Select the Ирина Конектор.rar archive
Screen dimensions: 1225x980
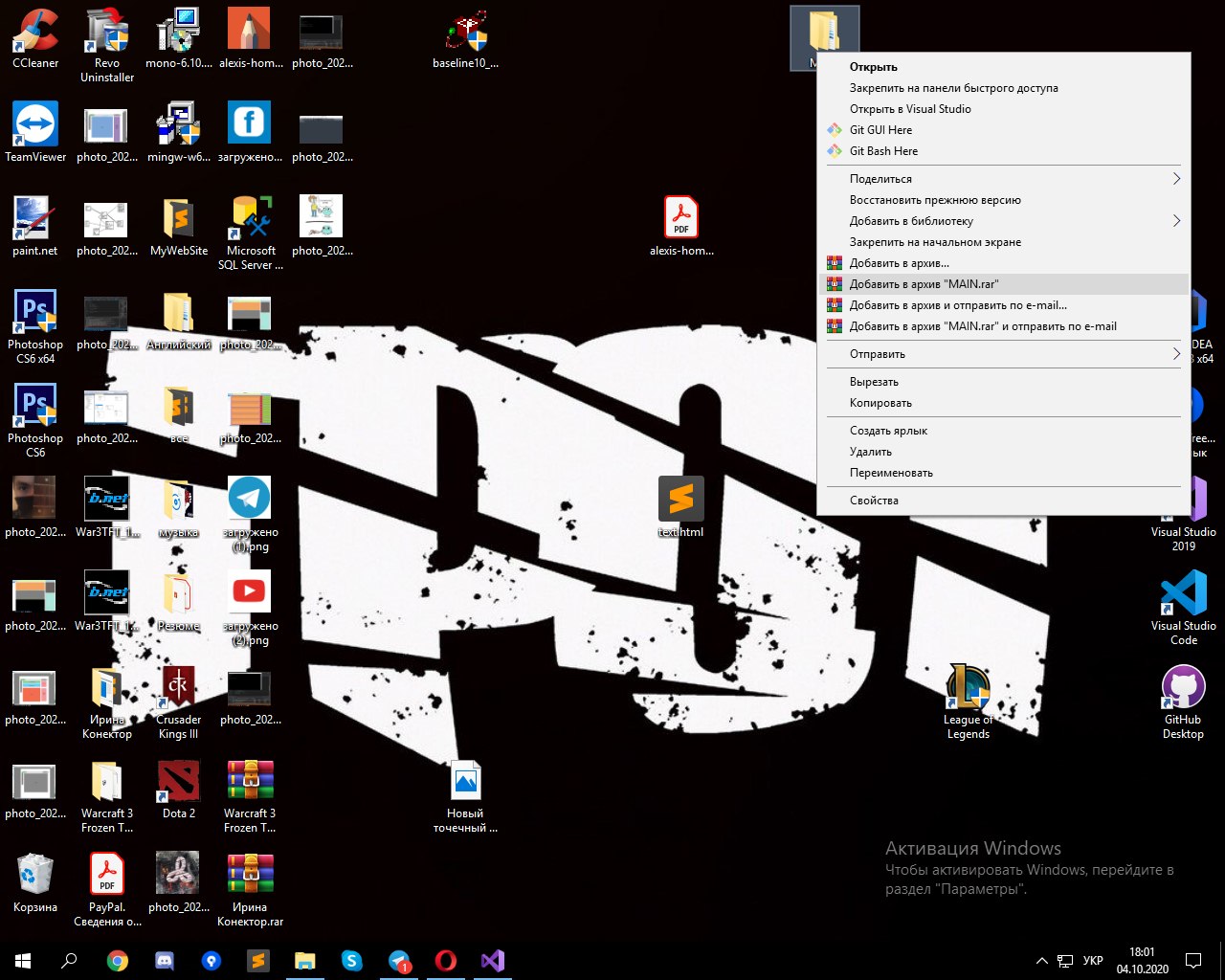[251, 888]
